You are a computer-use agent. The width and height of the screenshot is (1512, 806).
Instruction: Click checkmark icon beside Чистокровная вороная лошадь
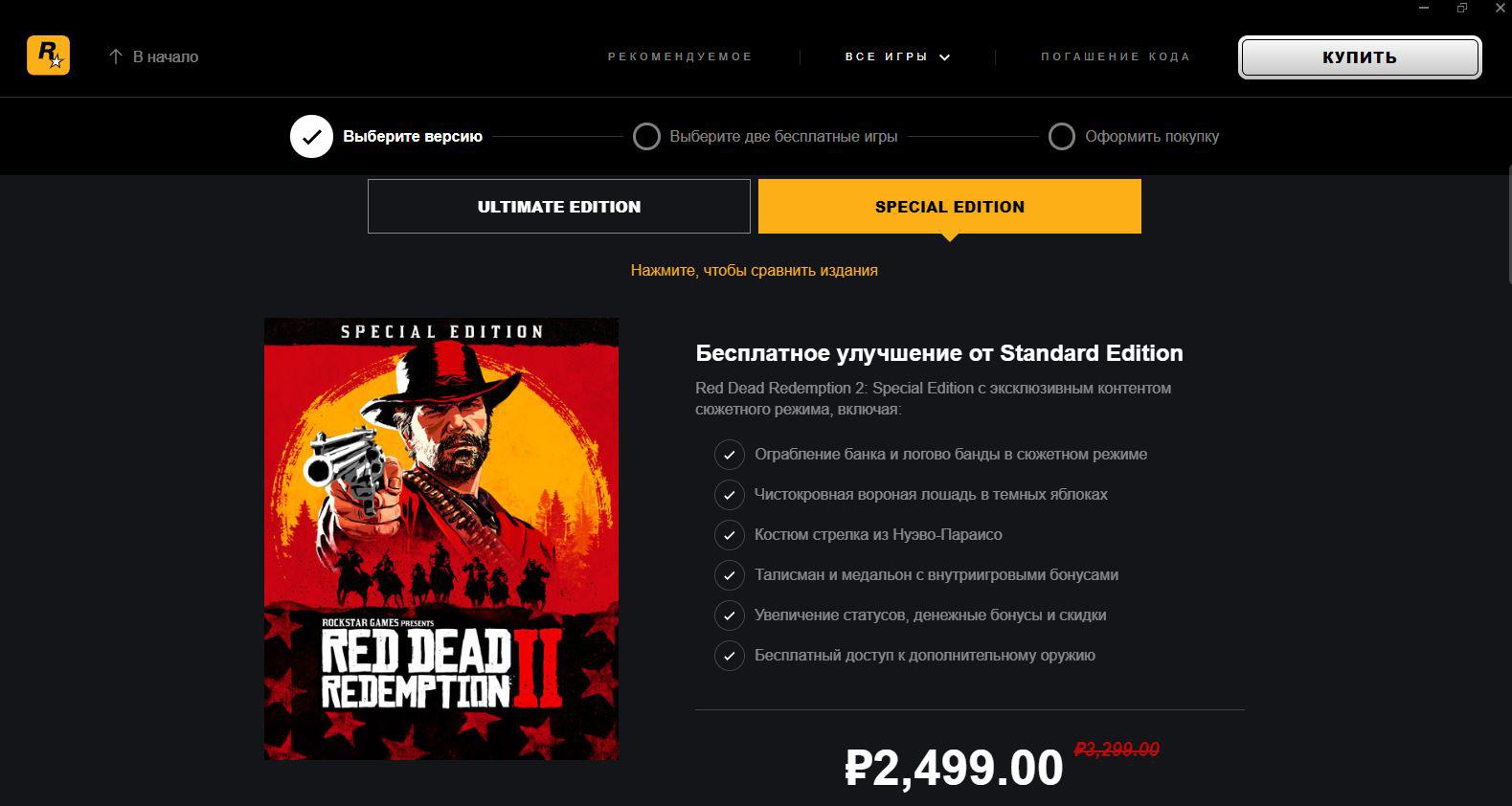click(x=730, y=495)
